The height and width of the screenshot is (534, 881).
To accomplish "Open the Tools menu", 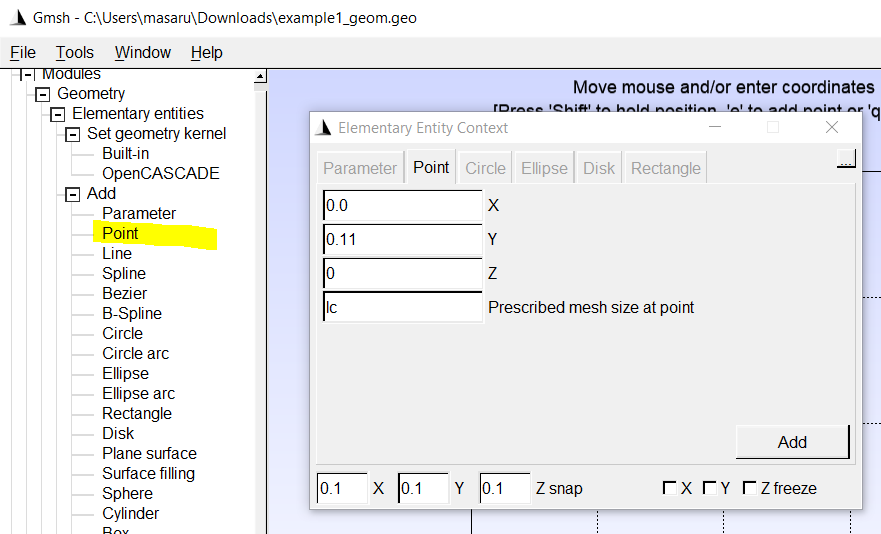I will tap(74, 52).
